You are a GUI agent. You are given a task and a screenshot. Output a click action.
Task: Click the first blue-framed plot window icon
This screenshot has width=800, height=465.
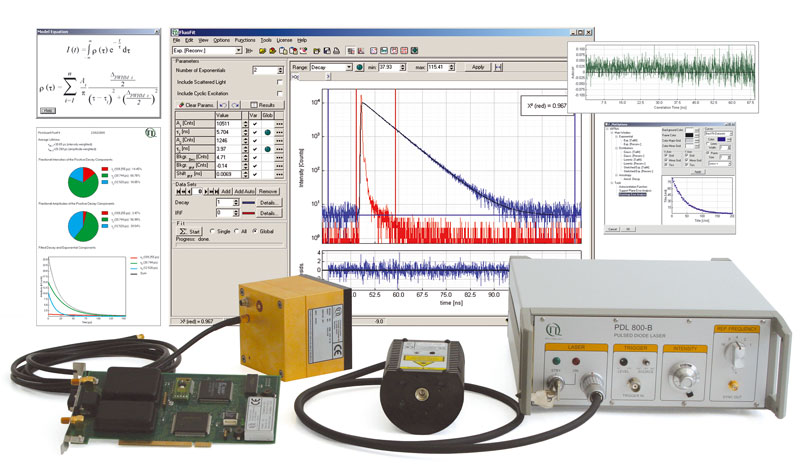point(373,51)
